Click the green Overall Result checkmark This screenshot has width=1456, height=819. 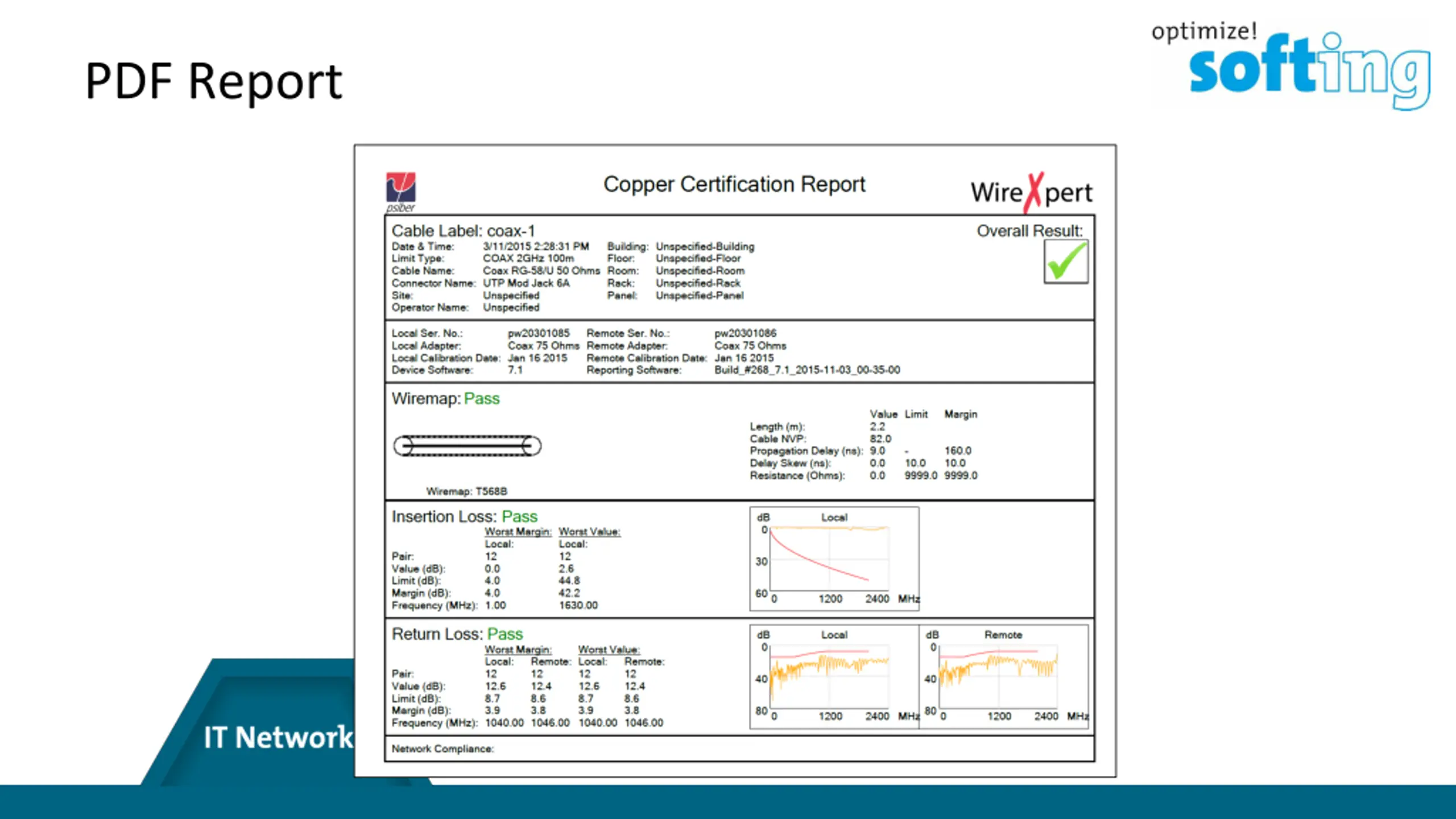click(x=1066, y=262)
